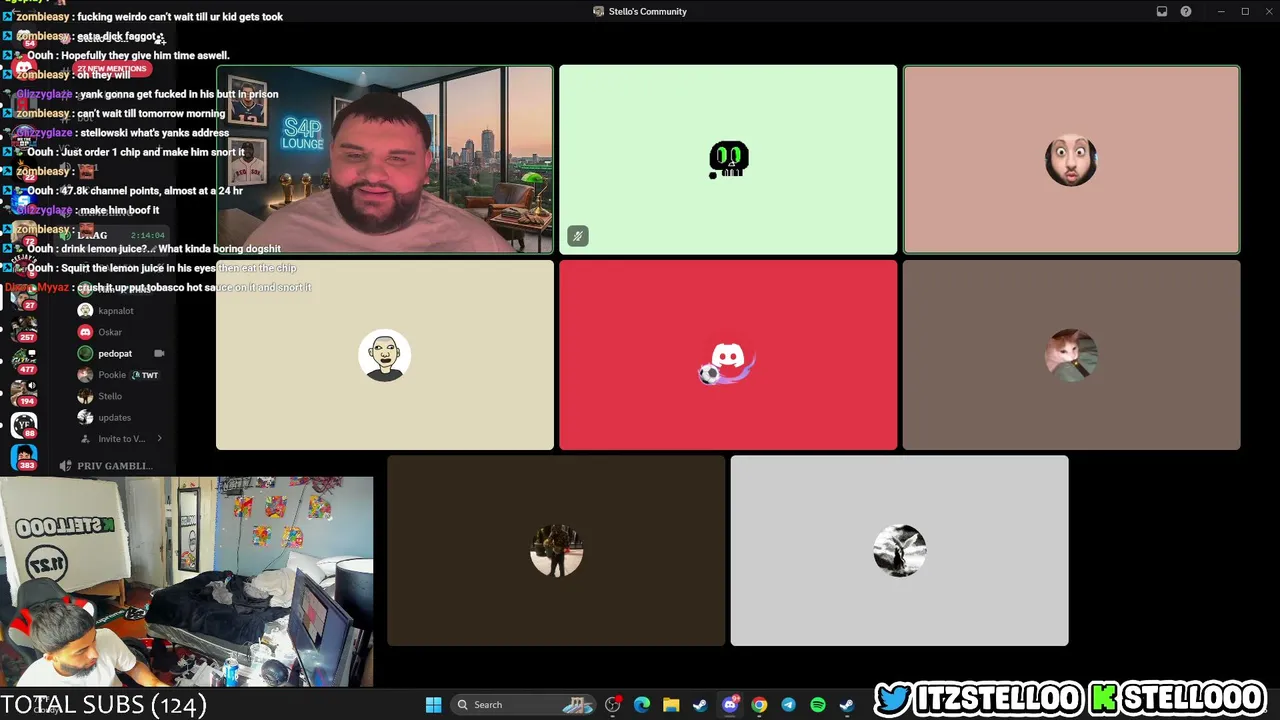This screenshot has width=1280, height=720.
Task: Click Invite to Voice entry
Action: tap(120, 439)
